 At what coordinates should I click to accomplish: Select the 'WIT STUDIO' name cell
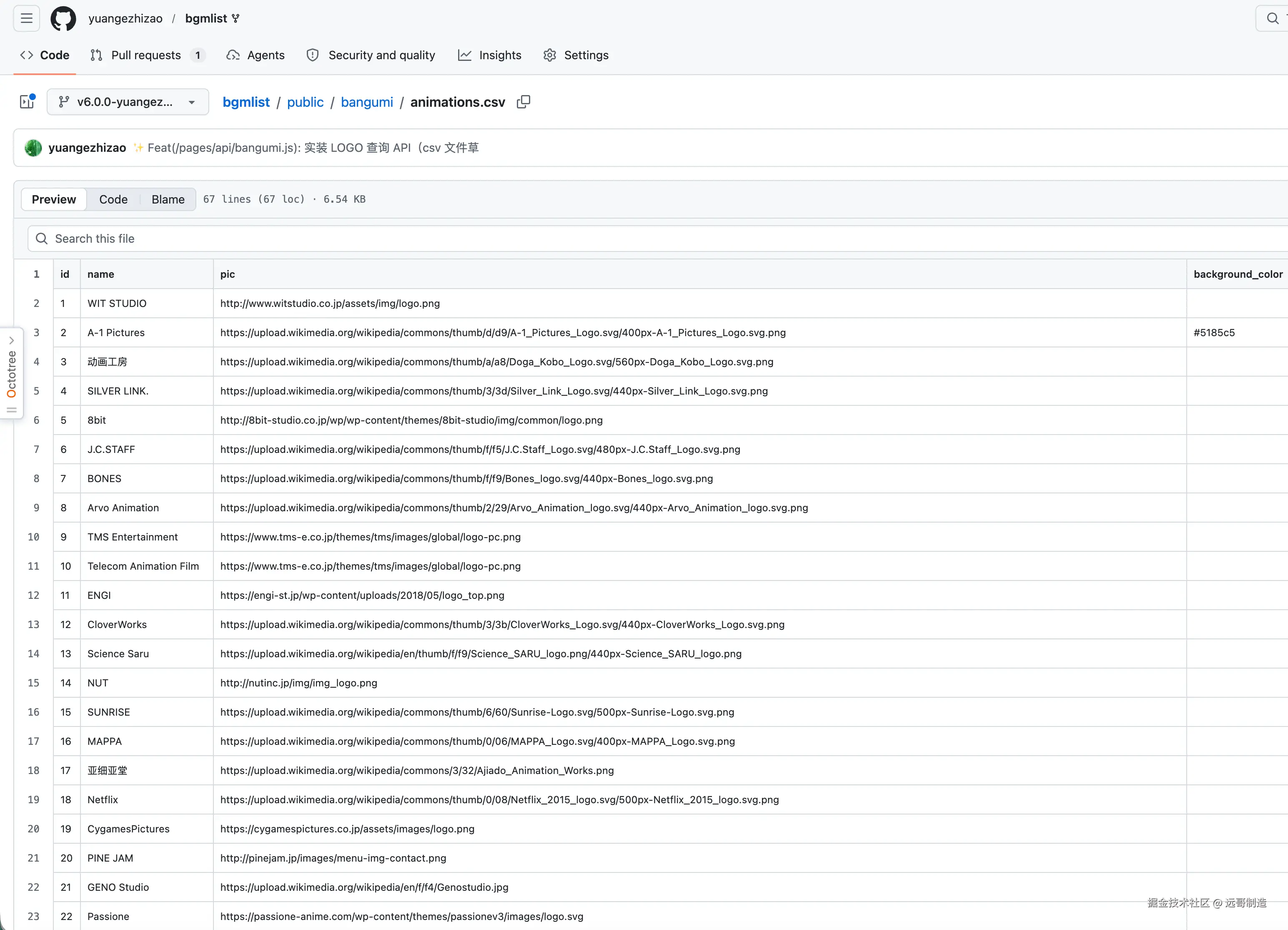click(147, 303)
